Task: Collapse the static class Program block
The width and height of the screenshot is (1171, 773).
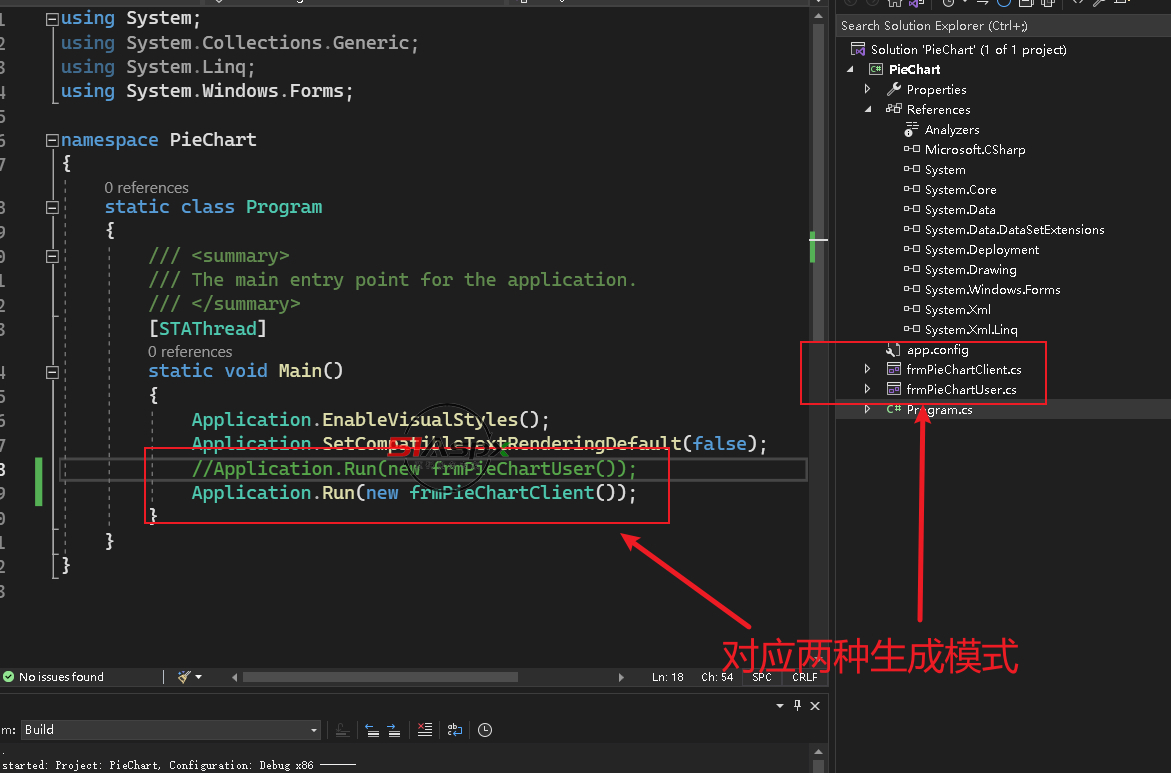Action: click(x=52, y=207)
